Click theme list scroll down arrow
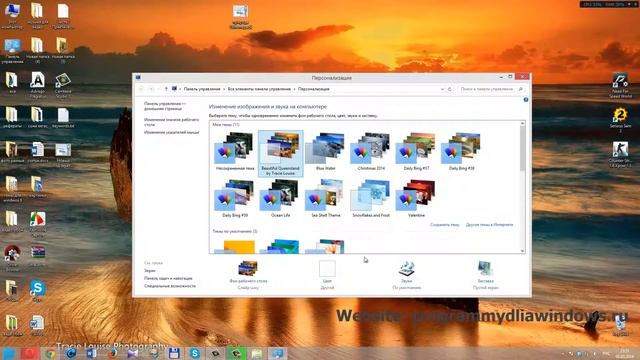Image resolution: width=640 pixels, height=360 pixels. point(522,251)
